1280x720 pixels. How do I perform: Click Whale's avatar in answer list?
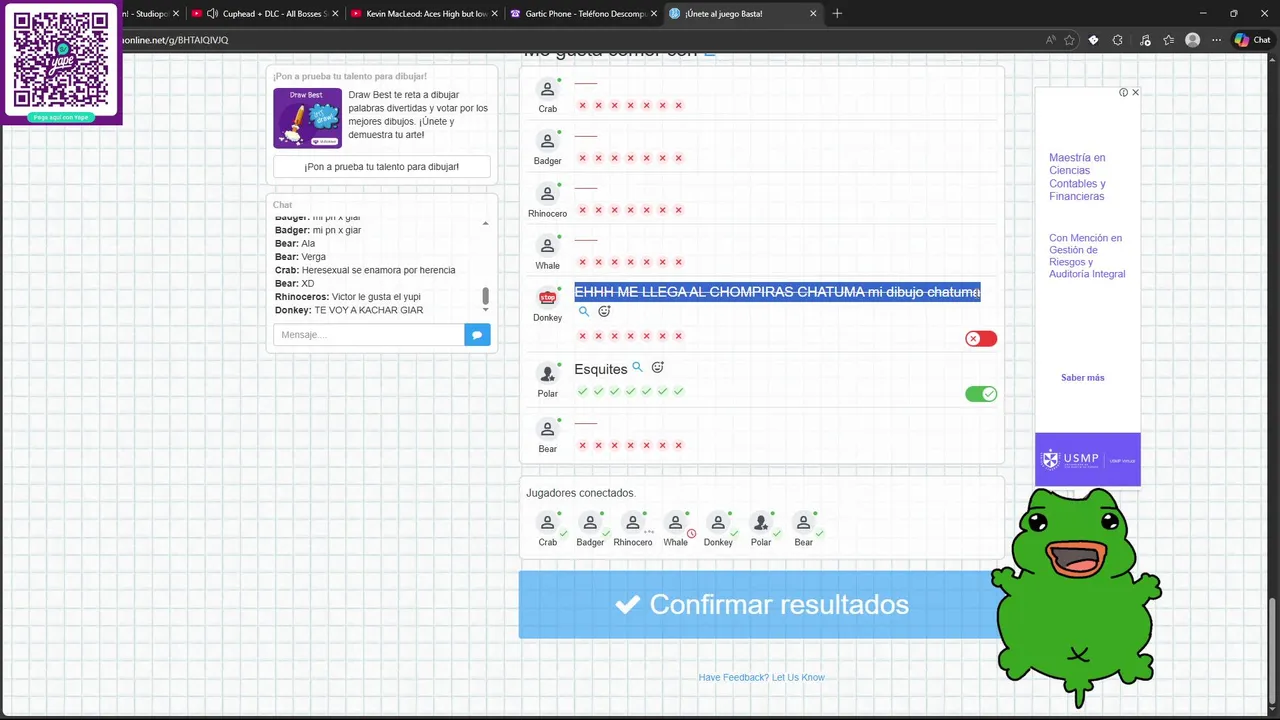pyautogui.click(x=547, y=245)
